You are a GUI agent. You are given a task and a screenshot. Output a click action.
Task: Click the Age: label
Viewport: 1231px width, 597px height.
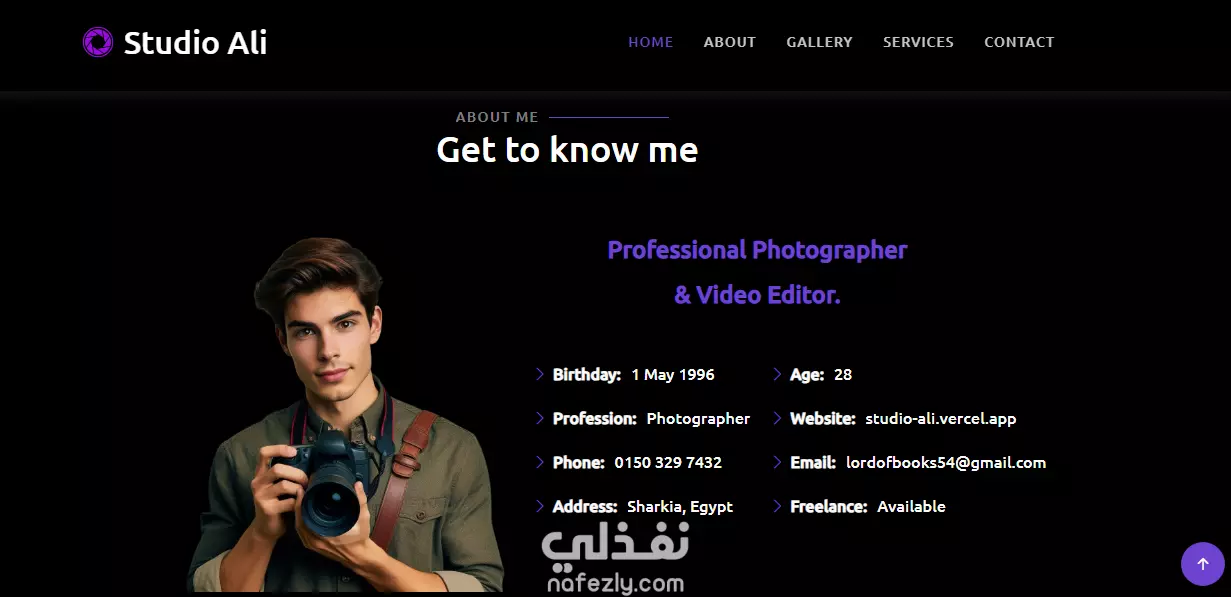click(x=807, y=374)
